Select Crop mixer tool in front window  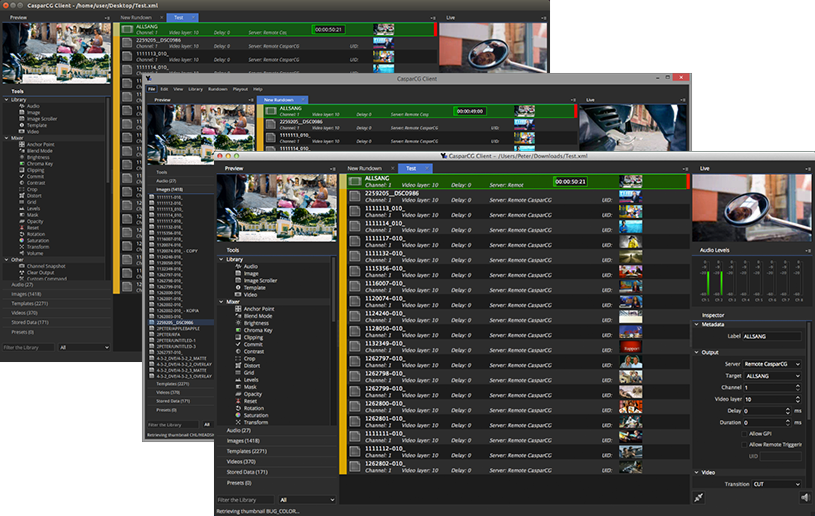245,359
